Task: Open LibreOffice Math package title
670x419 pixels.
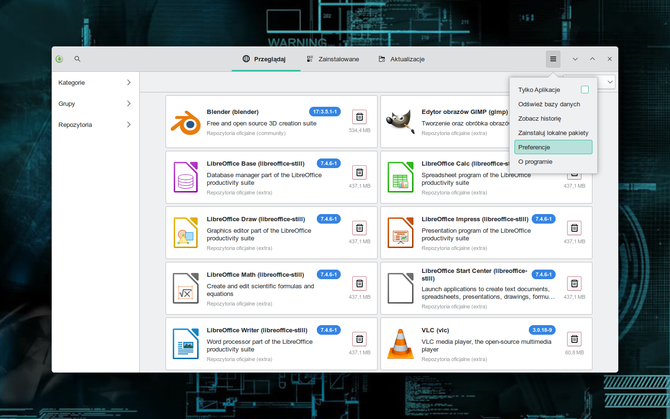Action: 255,275
